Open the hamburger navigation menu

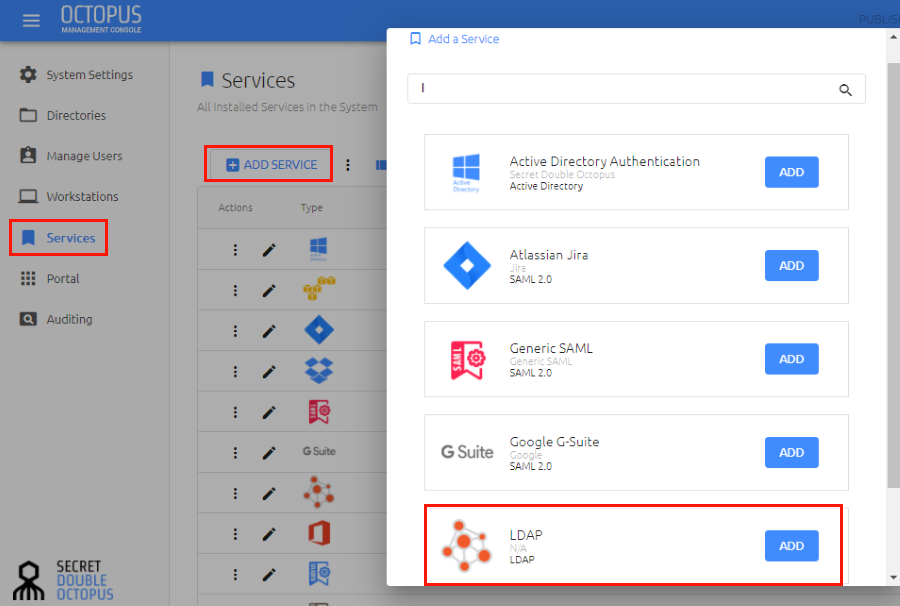click(31, 21)
